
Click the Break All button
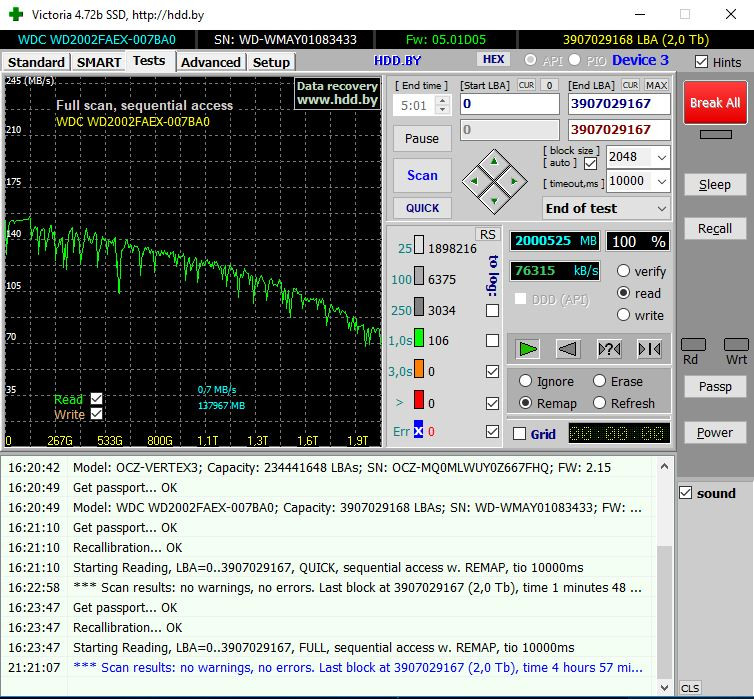714,103
